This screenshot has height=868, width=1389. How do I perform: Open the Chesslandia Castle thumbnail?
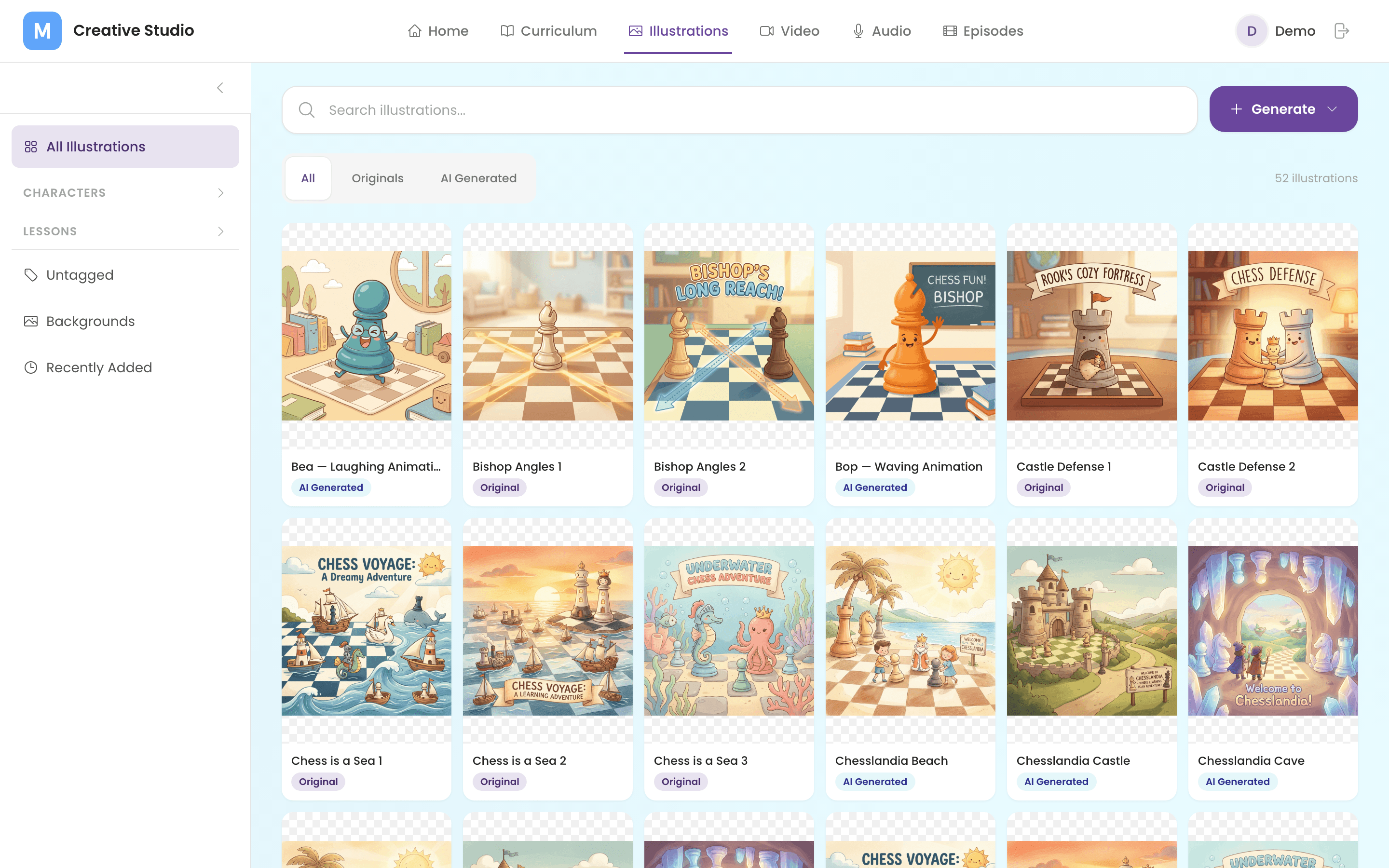coord(1092,630)
